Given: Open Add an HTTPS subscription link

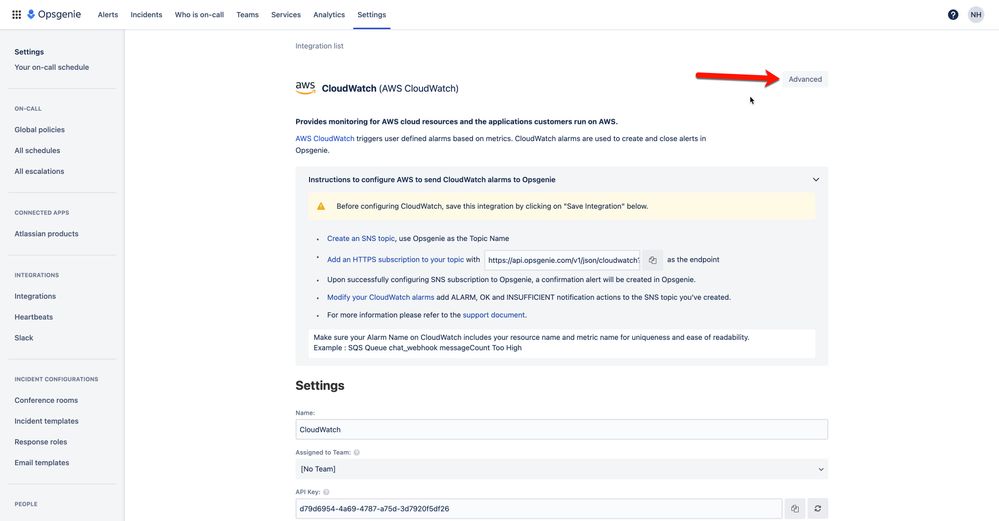Looking at the screenshot, I should [396, 260].
